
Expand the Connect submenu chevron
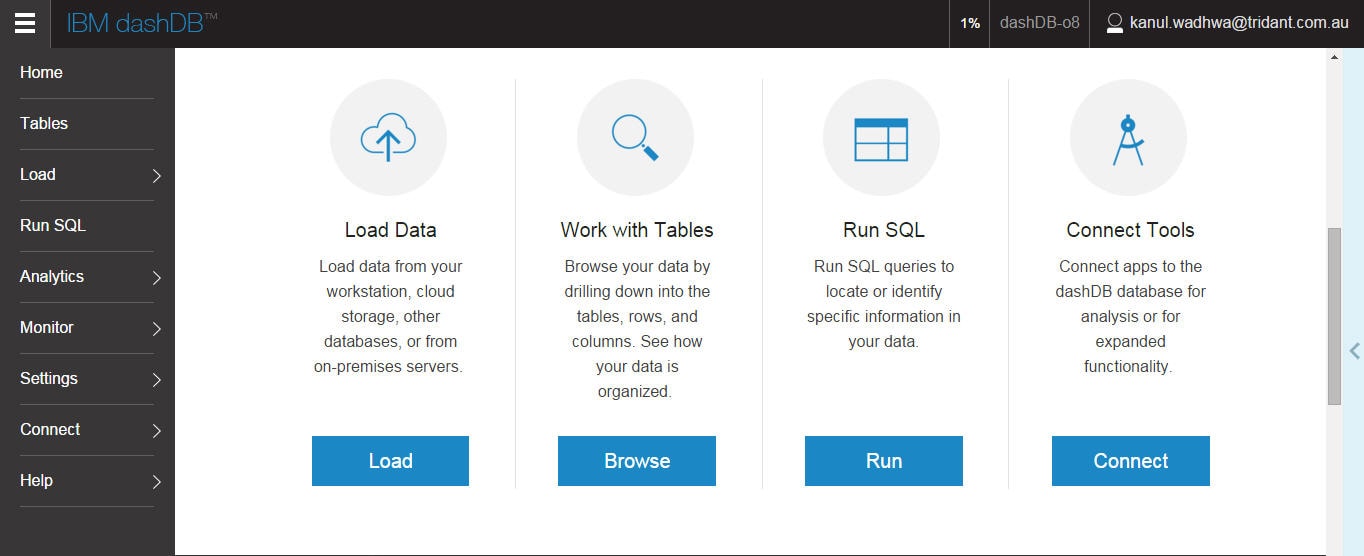pyautogui.click(x=157, y=431)
